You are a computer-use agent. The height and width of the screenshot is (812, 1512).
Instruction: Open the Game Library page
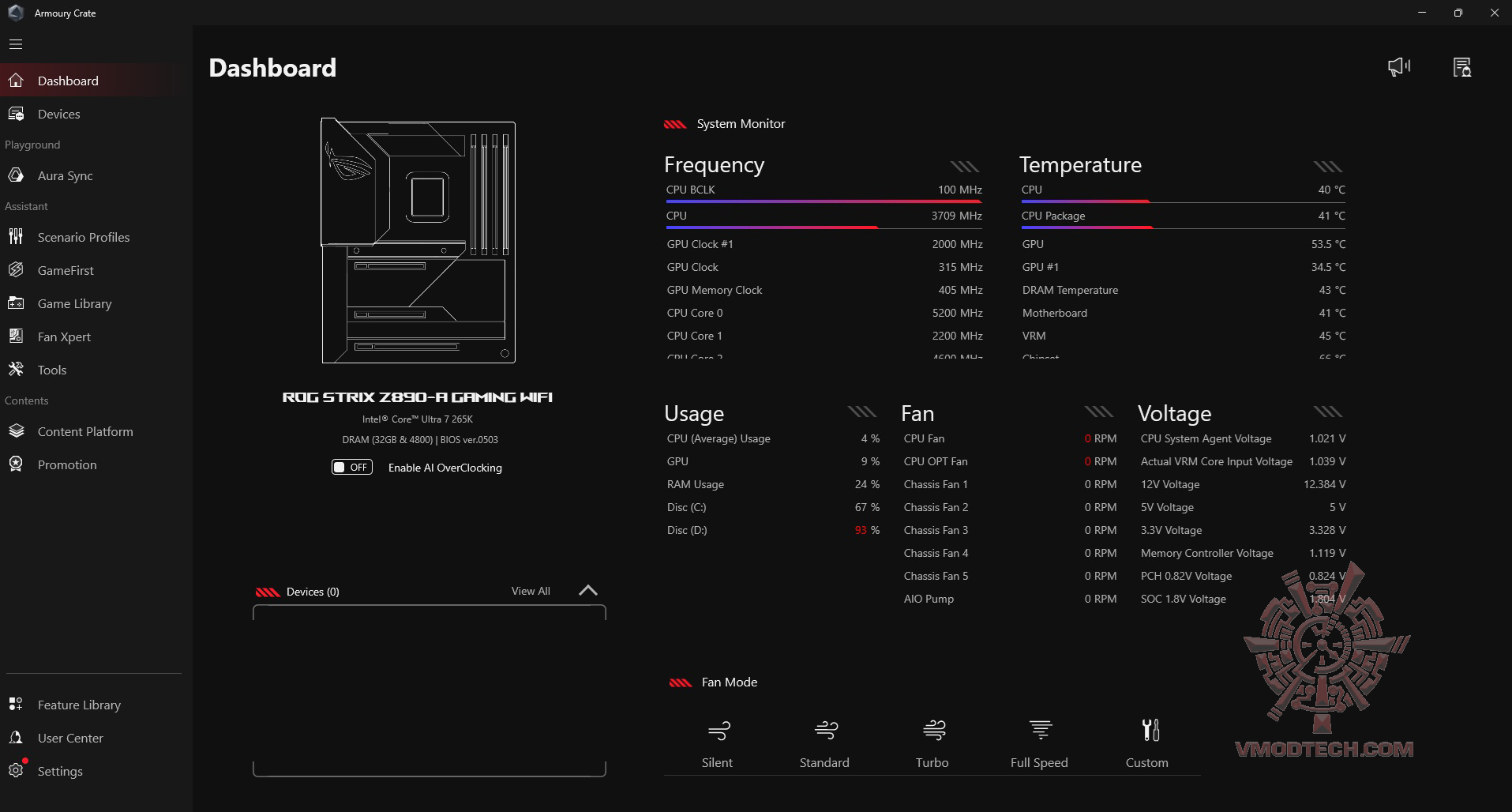96,303
